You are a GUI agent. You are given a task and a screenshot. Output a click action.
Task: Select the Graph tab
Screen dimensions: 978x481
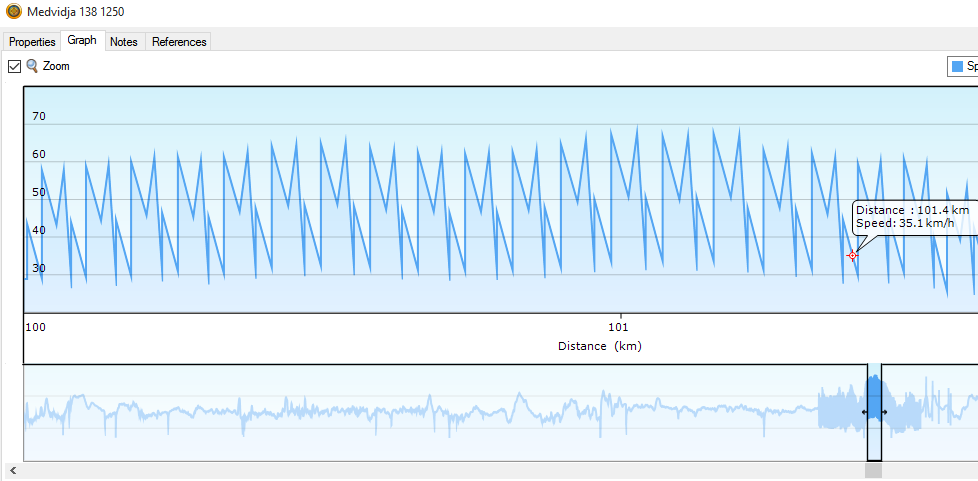click(x=82, y=41)
